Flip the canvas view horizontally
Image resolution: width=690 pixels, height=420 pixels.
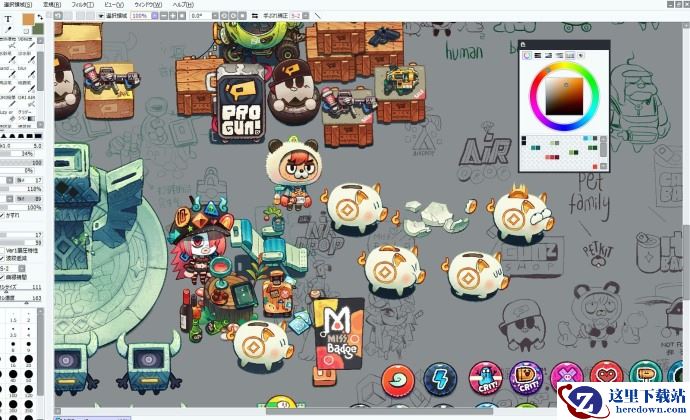(254, 15)
